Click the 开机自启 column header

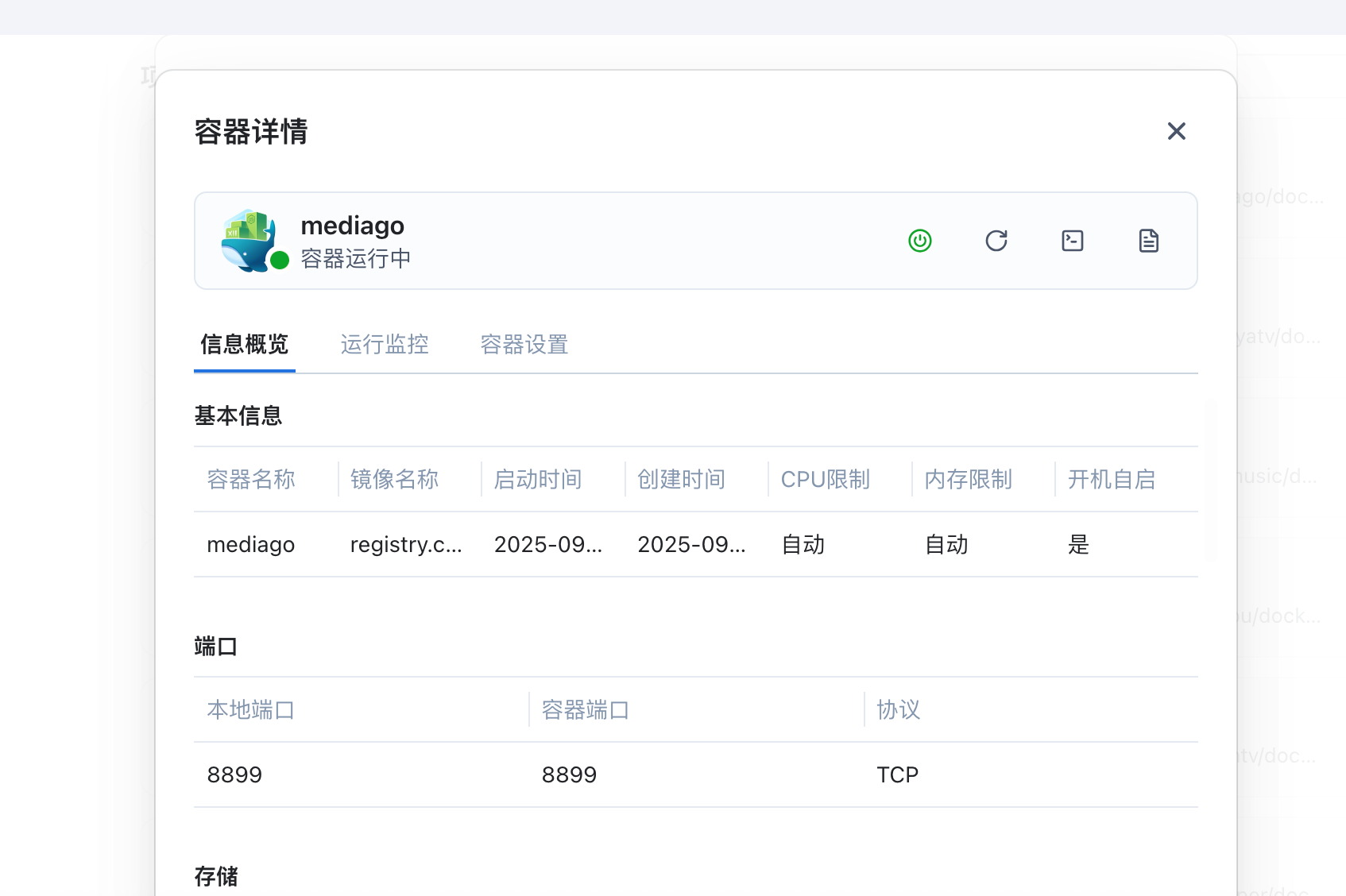(1111, 480)
